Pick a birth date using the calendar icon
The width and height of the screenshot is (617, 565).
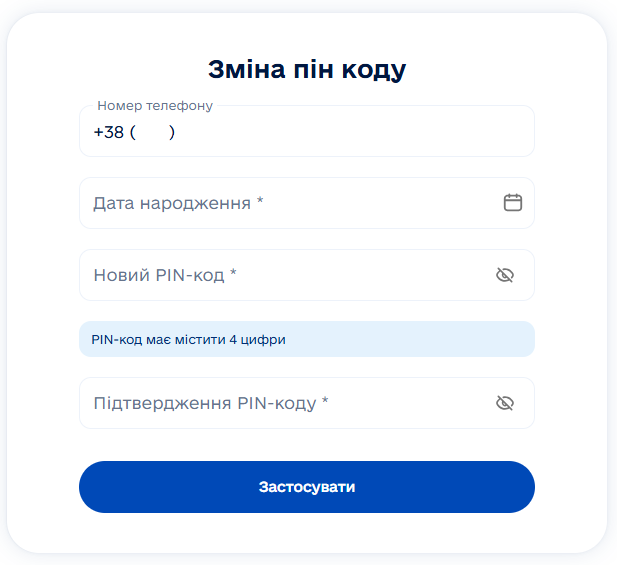[513, 203]
